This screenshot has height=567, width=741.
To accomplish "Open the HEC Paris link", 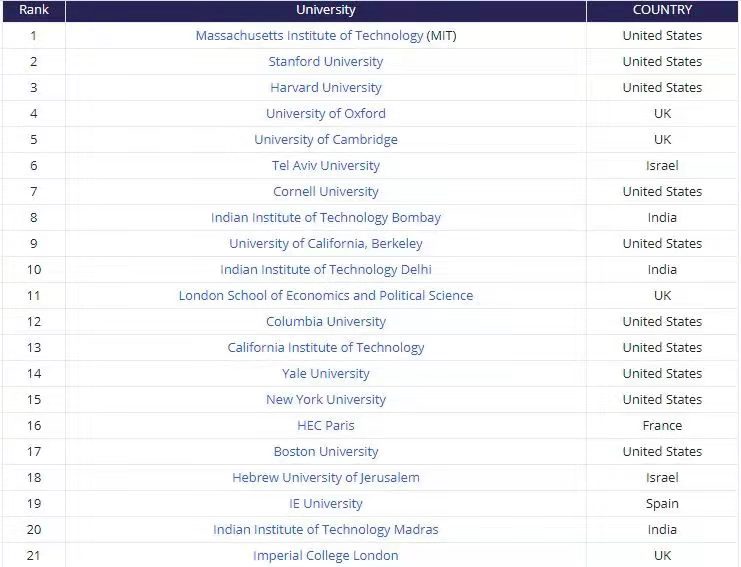I will tap(326, 425).
